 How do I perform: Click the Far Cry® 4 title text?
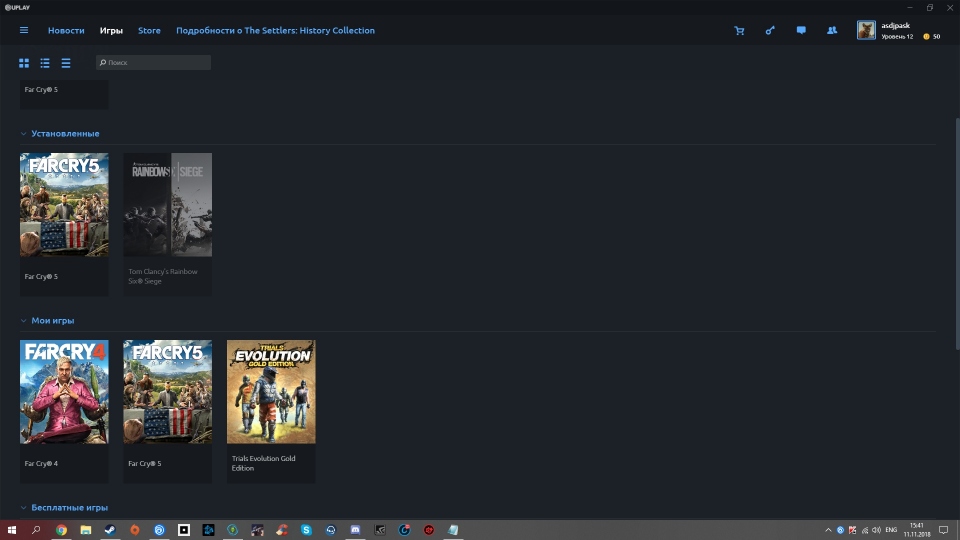(x=41, y=463)
